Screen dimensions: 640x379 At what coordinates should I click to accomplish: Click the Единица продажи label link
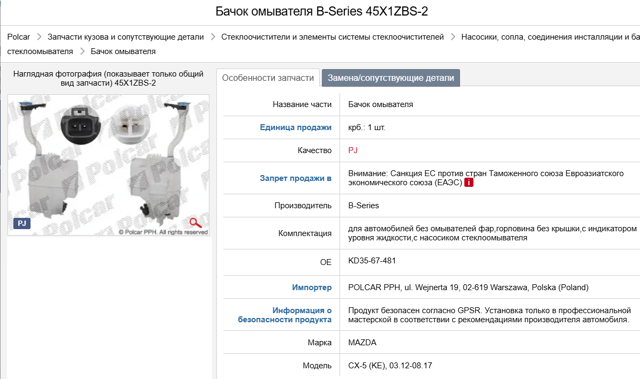coord(296,127)
